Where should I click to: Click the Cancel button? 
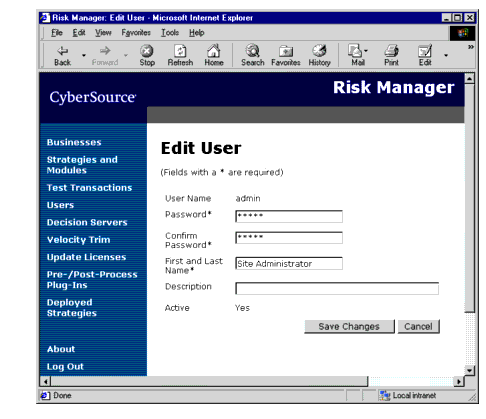point(418,326)
